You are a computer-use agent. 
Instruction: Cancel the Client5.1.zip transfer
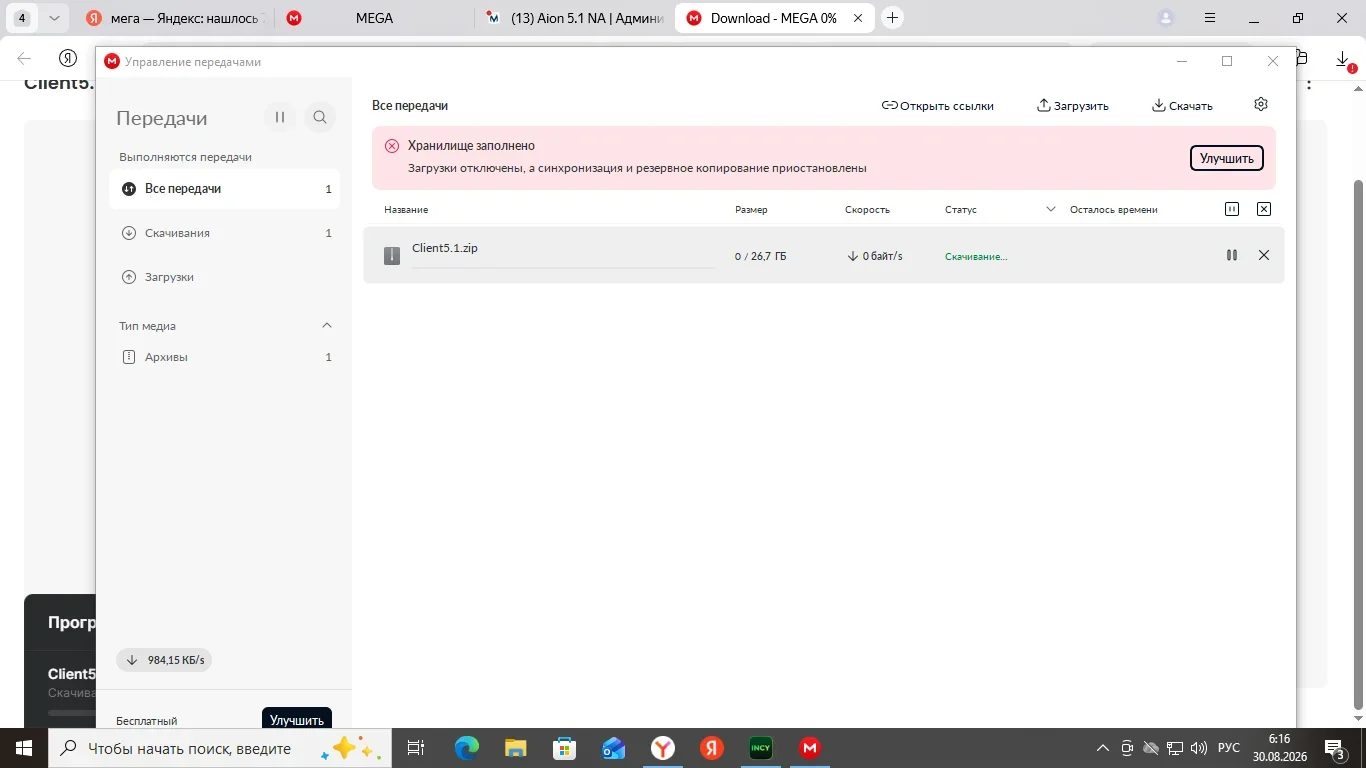tap(1264, 255)
